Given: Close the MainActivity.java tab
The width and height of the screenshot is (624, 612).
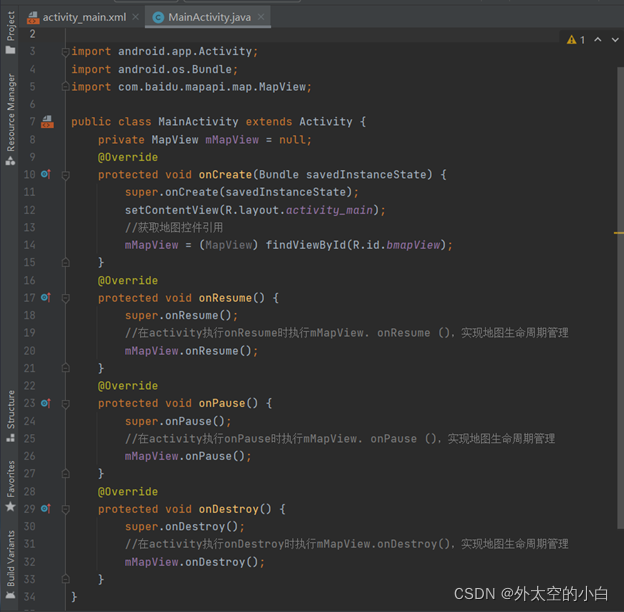Looking at the screenshot, I should (261, 17).
